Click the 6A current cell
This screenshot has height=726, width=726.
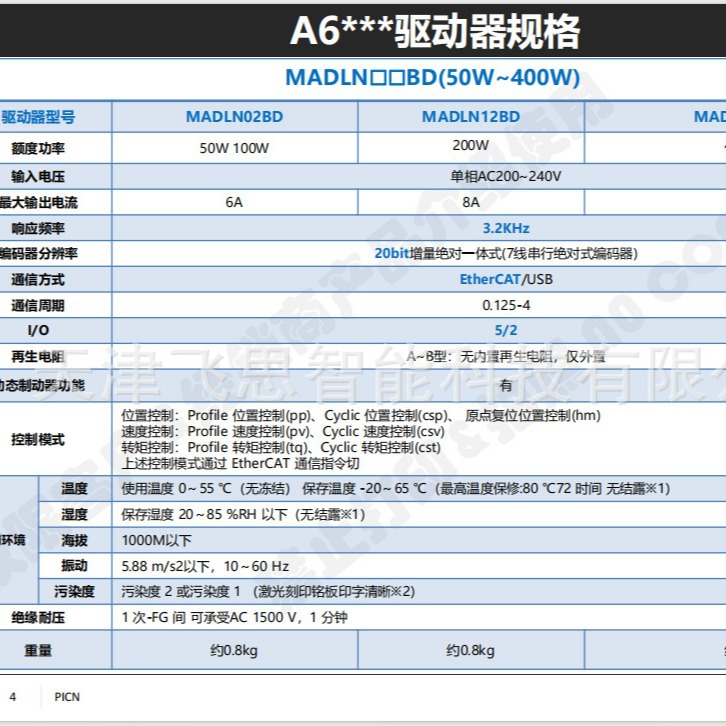[x=234, y=202]
